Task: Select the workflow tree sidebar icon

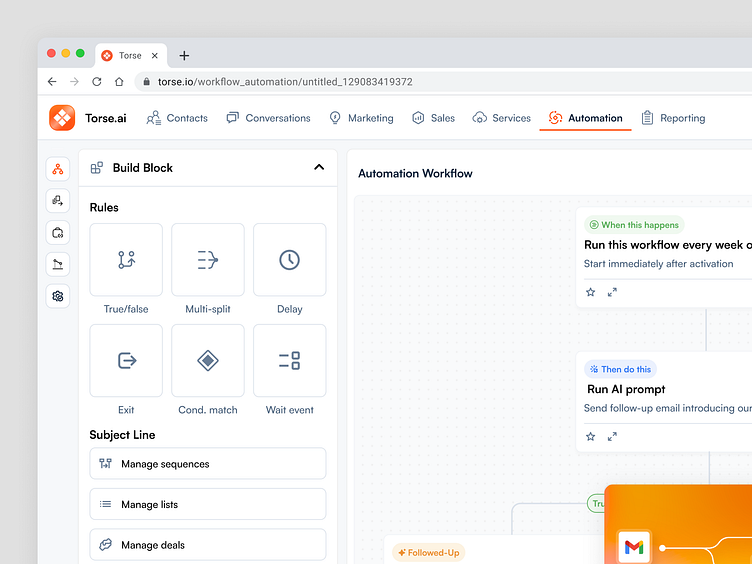Action: coord(58,169)
